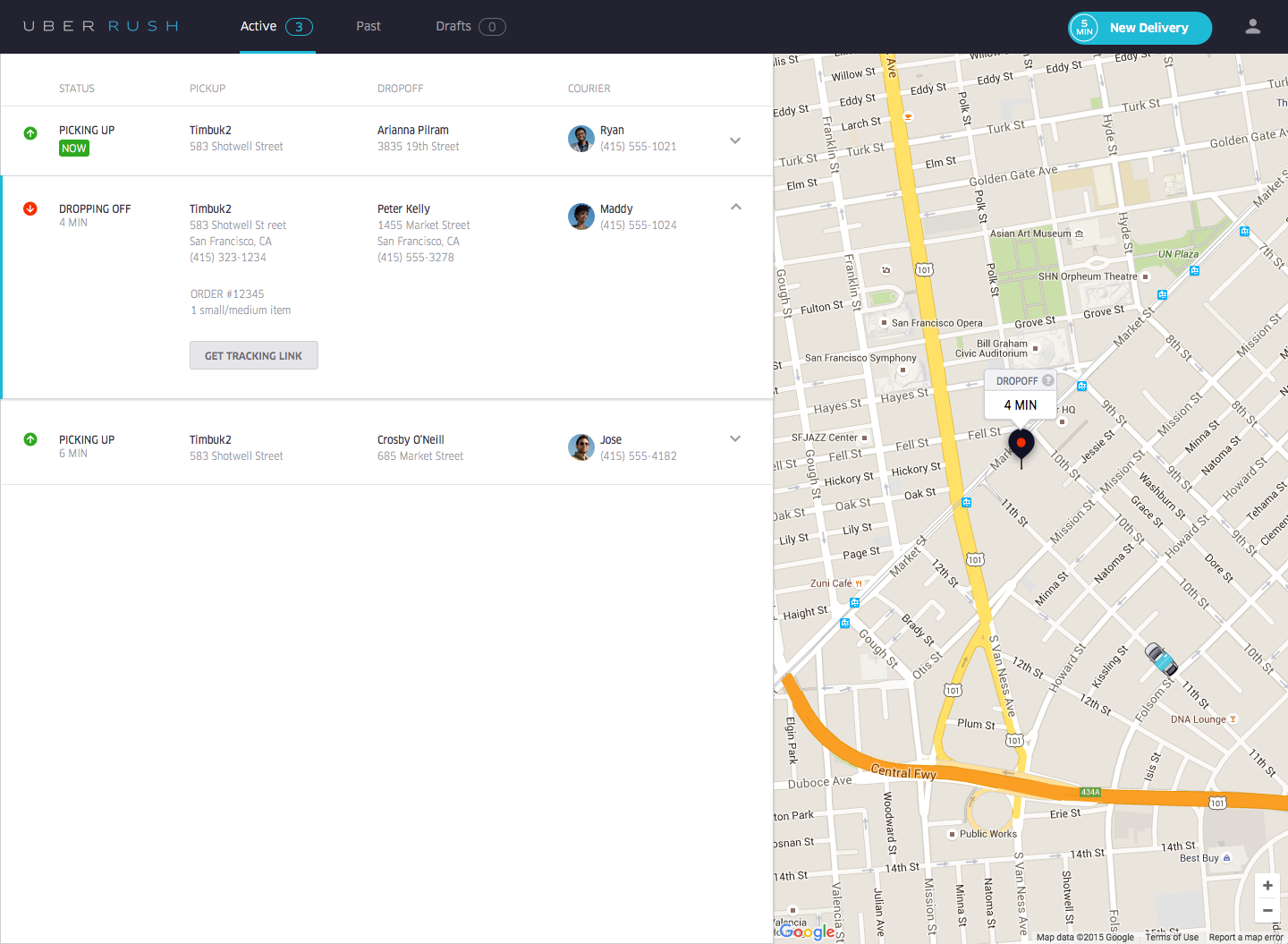1288x944 pixels.
Task: Click the COURIER column header
Action: click(589, 89)
